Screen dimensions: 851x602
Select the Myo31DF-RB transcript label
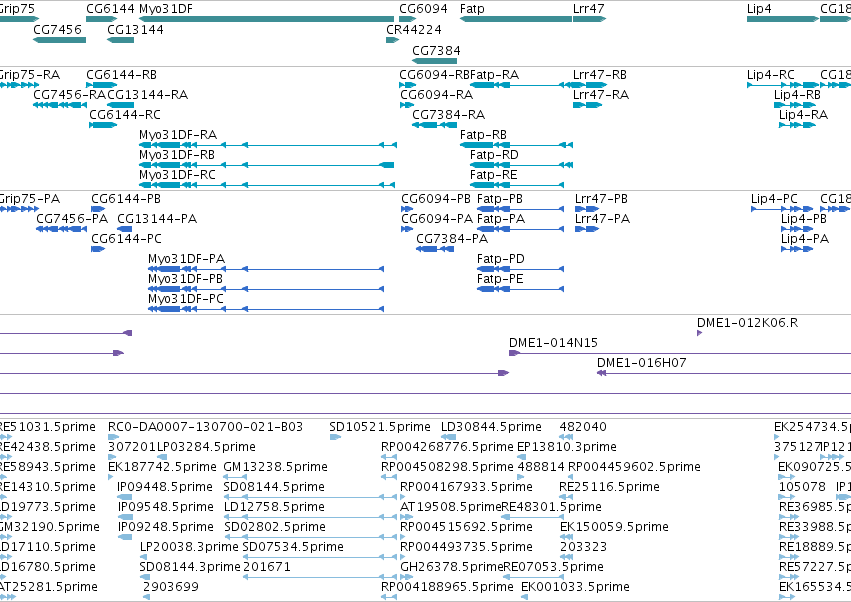pyautogui.click(x=177, y=155)
